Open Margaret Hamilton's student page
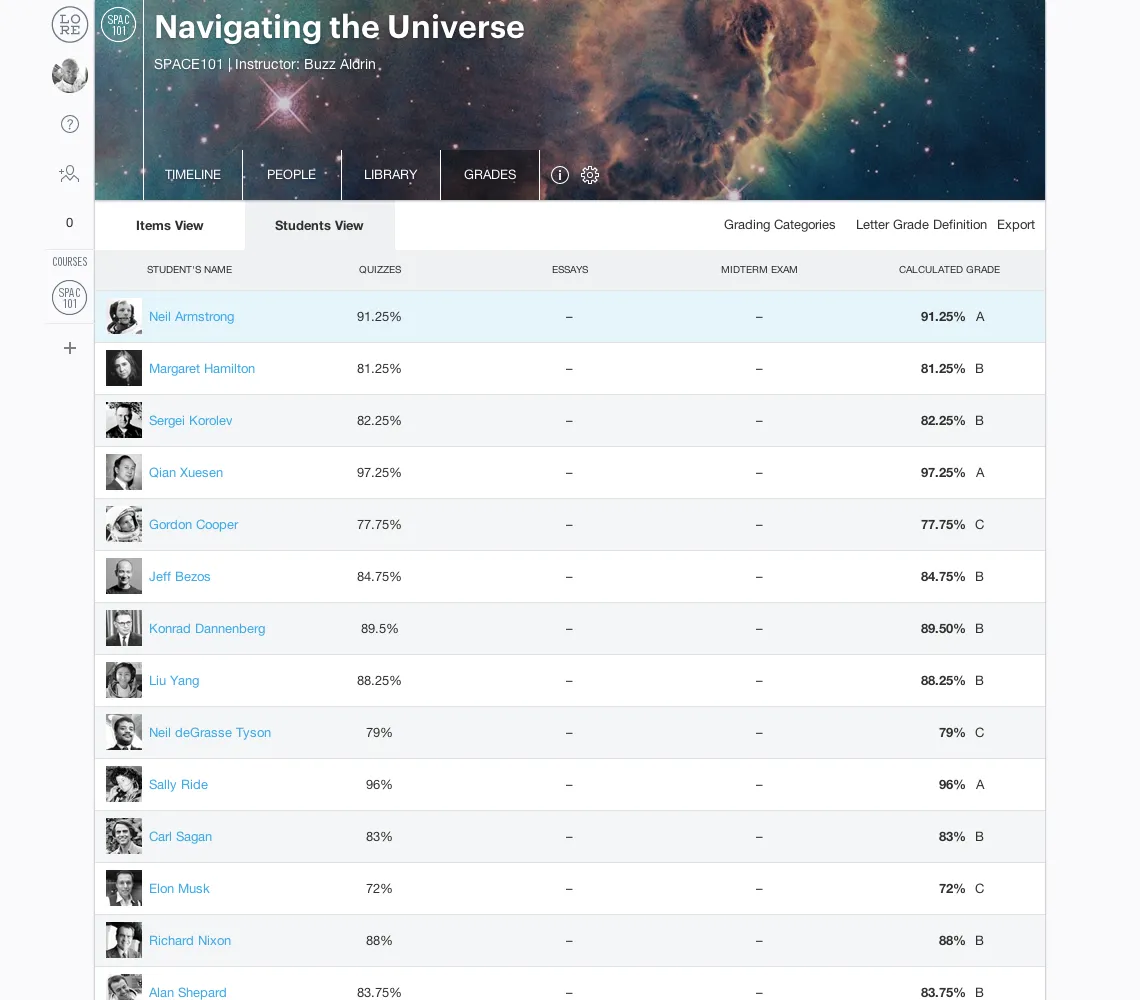This screenshot has width=1140, height=1000. pyautogui.click(x=202, y=369)
